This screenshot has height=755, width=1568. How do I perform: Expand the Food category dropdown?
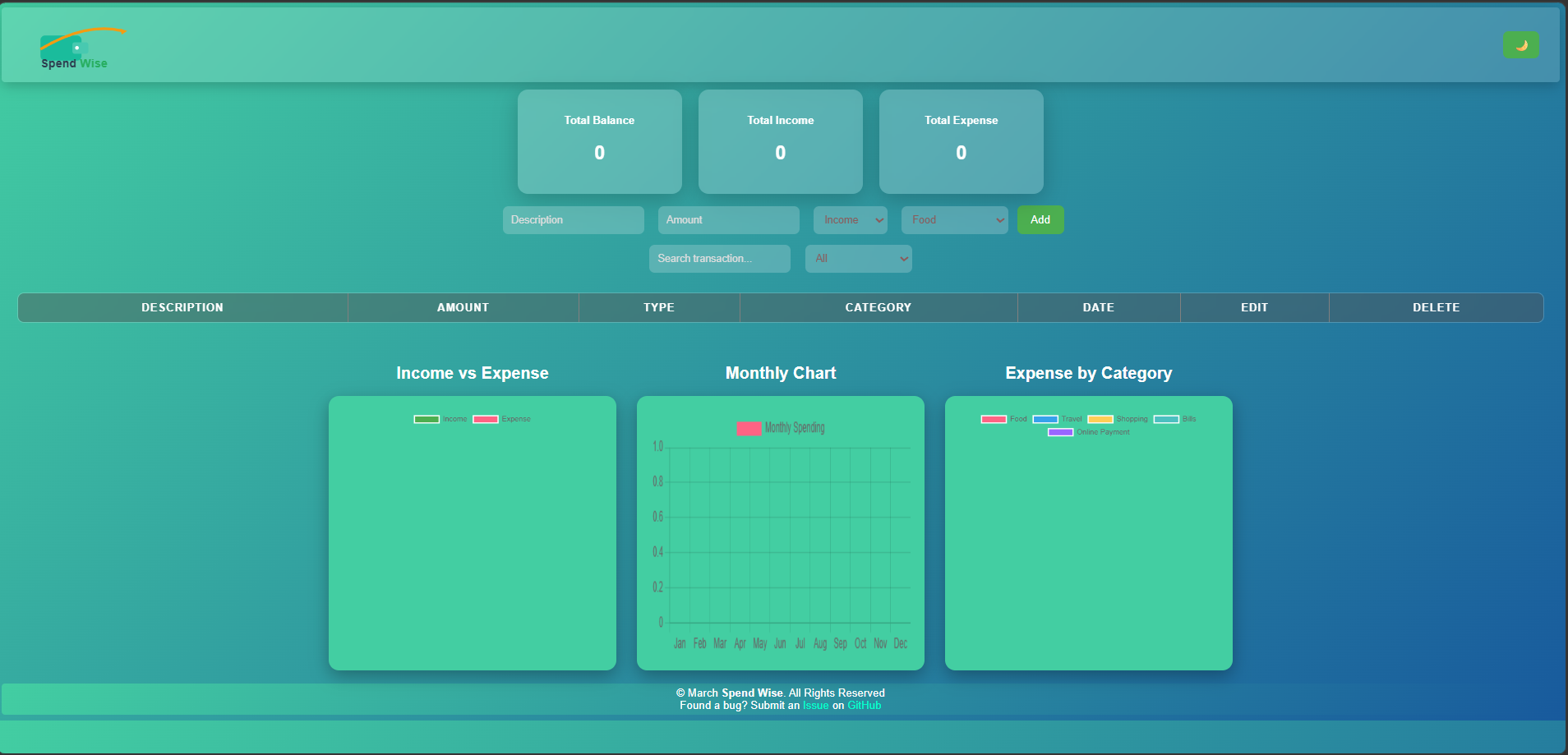[954, 220]
